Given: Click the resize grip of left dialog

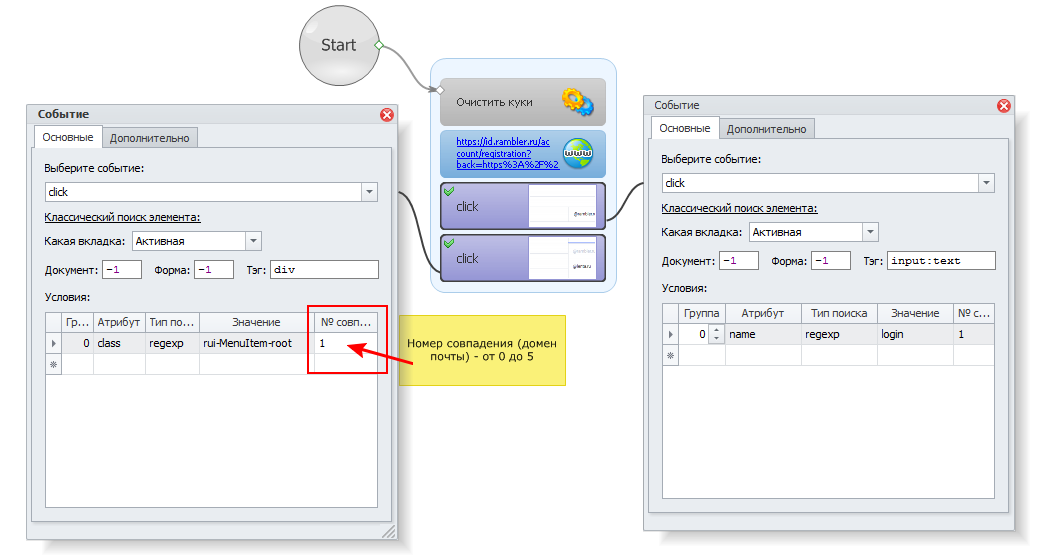Looking at the screenshot, I should coord(389,531).
